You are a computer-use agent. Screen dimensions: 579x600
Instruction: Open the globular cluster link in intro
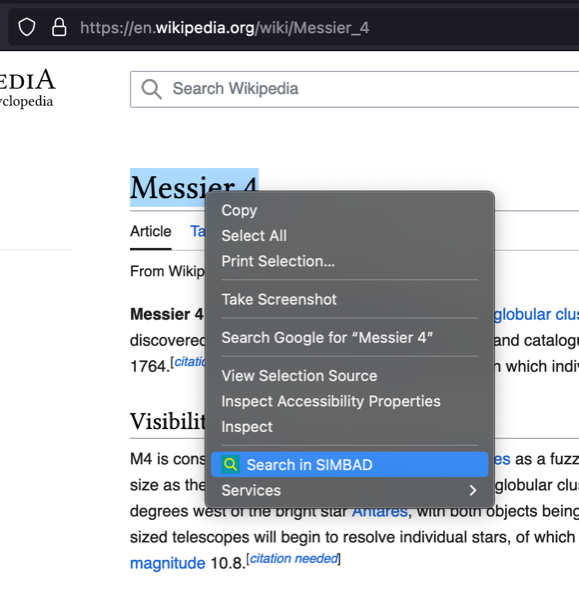[537, 315]
